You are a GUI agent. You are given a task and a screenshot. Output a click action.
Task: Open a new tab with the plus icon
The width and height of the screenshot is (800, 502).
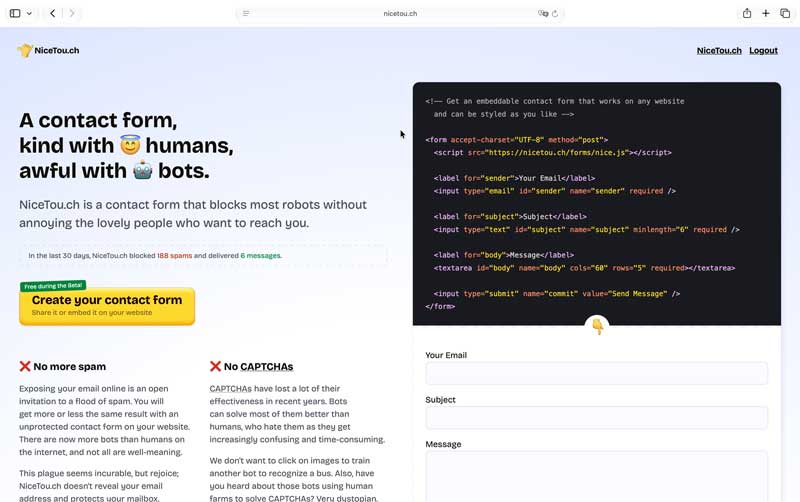766,13
